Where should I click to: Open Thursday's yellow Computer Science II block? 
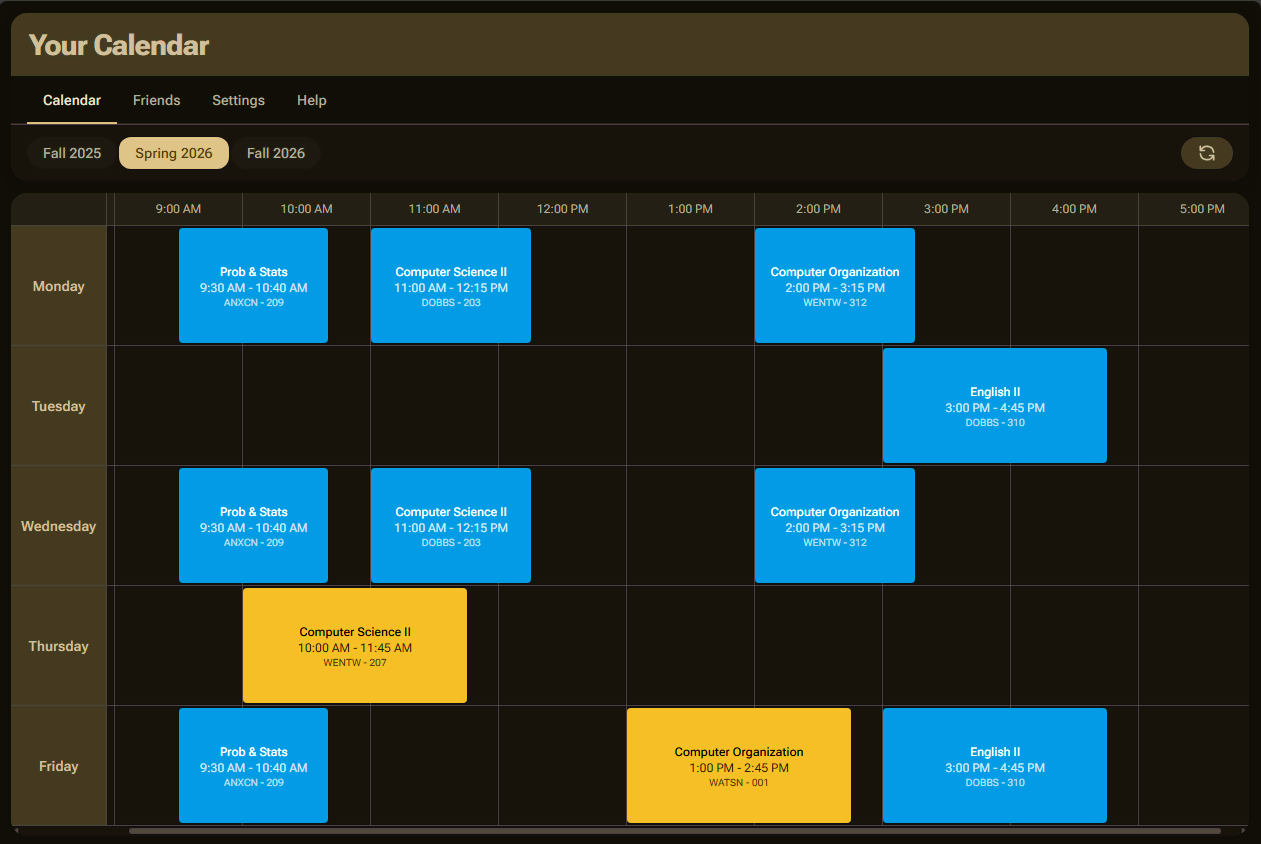pos(355,646)
